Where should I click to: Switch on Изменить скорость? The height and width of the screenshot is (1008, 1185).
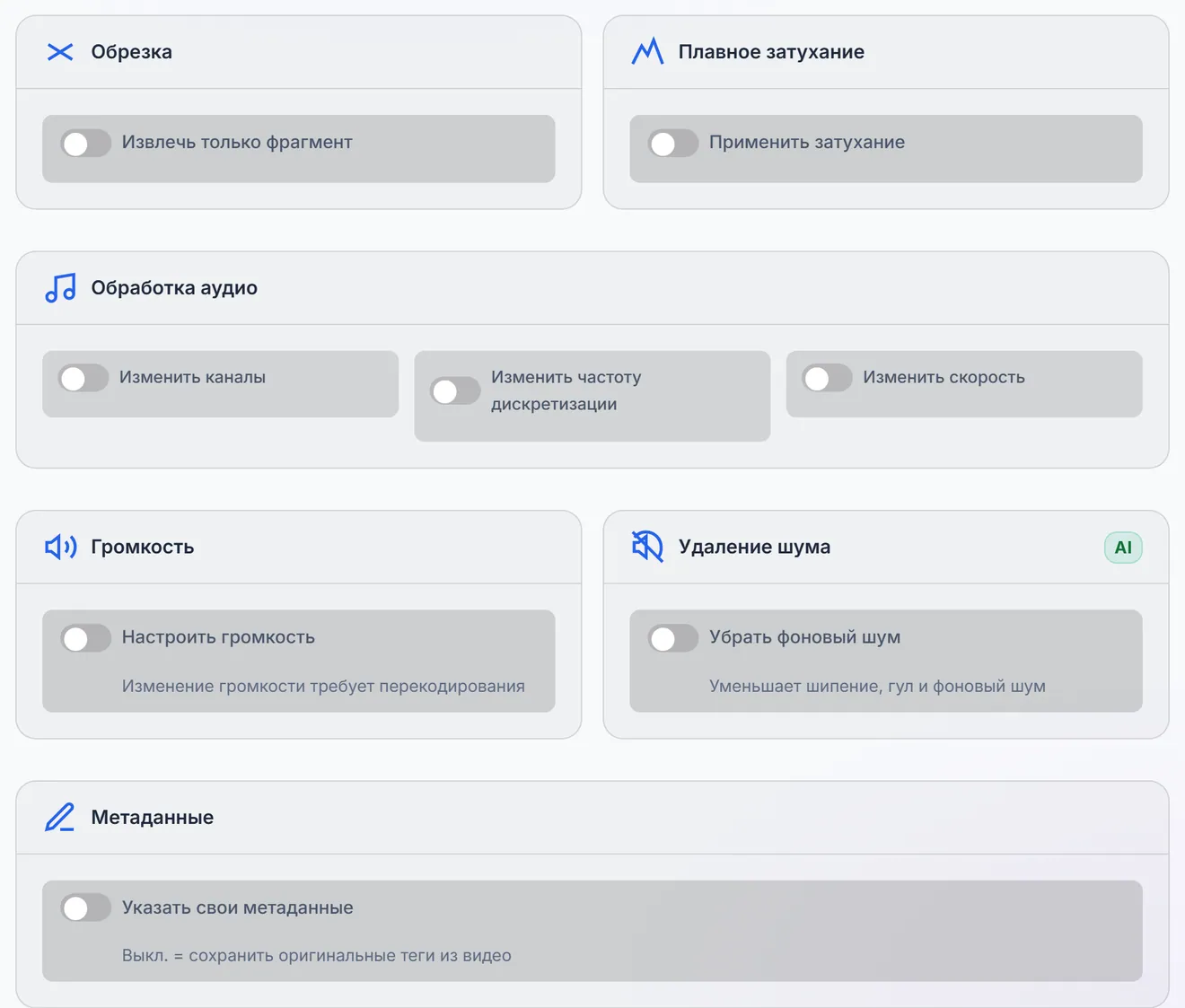[x=827, y=378]
